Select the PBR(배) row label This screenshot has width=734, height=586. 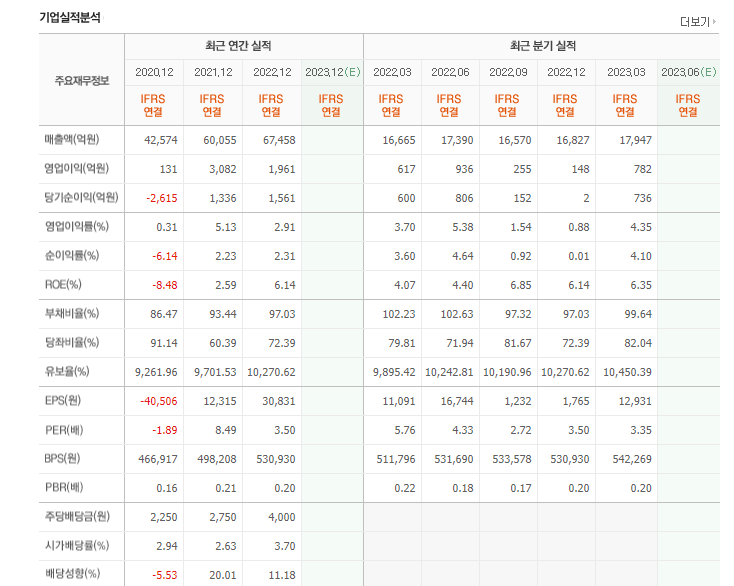[x=64, y=488]
